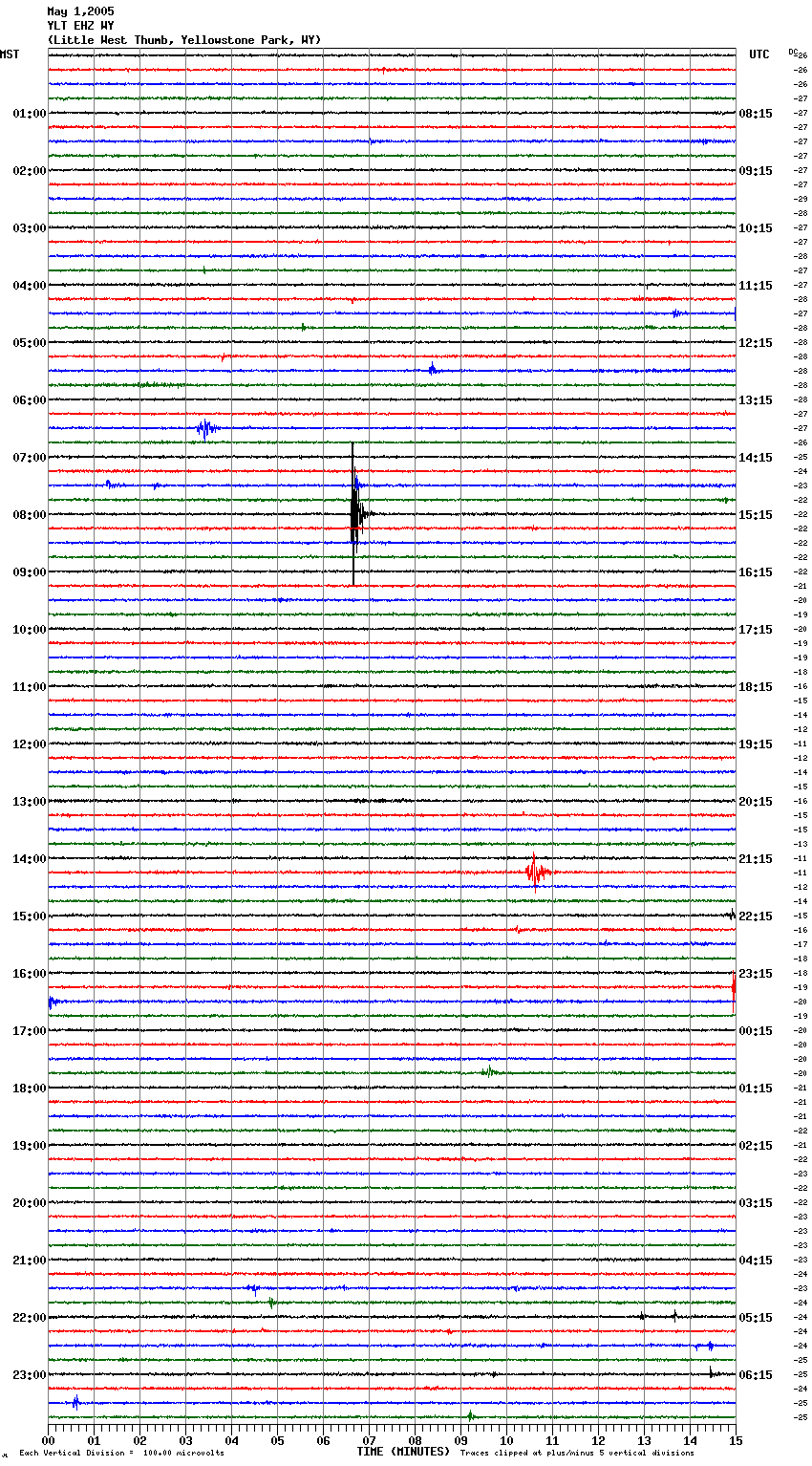The width and height of the screenshot is (812, 1466).
Task: Click the 04:15 UTC time label
Action: (x=756, y=1261)
